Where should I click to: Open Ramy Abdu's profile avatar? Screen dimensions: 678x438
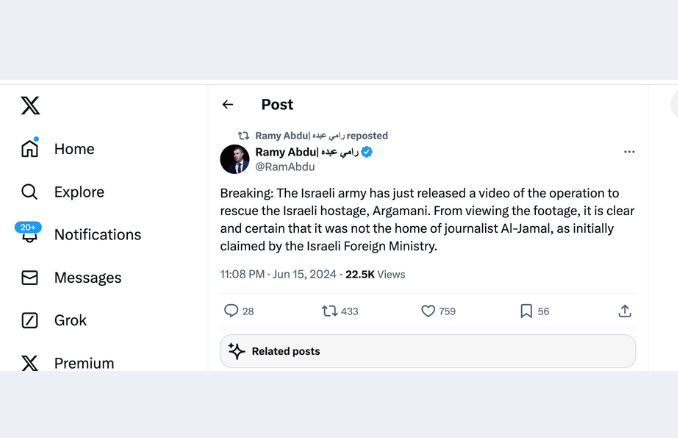(234, 158)
